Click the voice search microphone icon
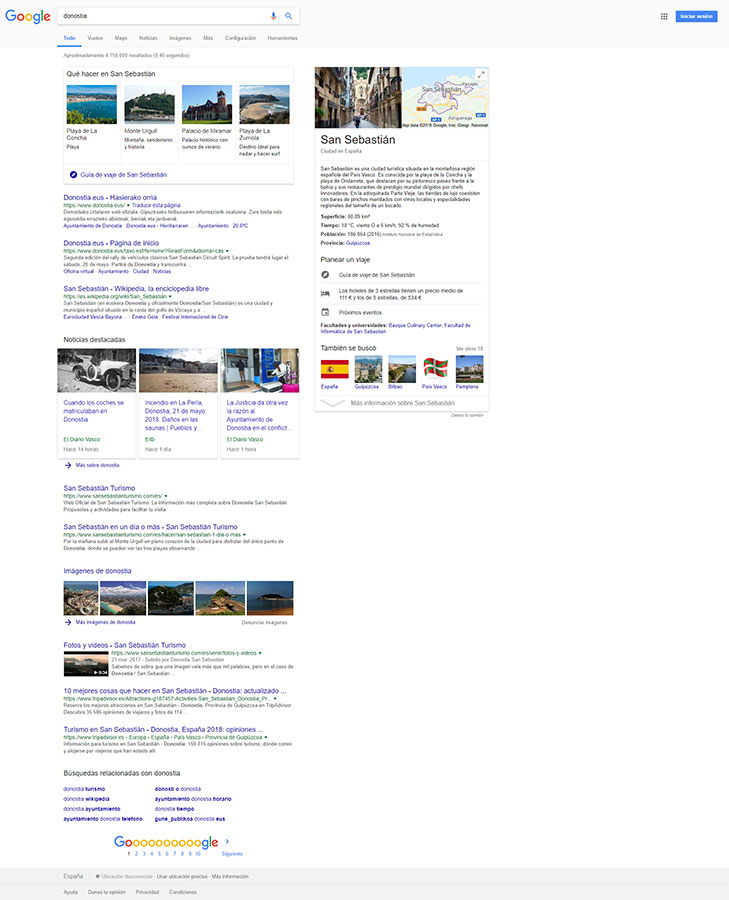This screenshot has width=729, height=900. (274, 17)
